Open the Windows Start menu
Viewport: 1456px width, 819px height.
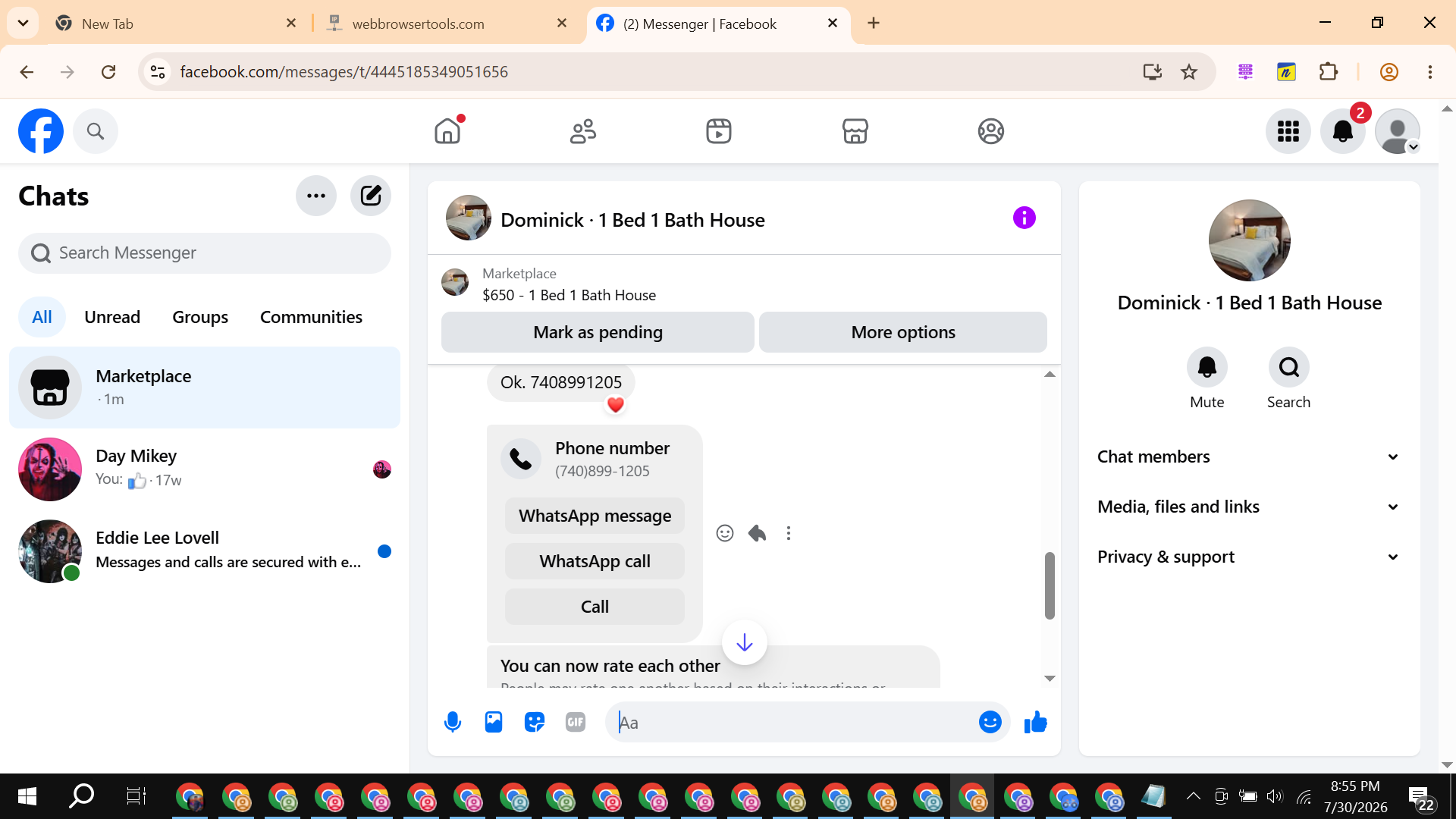click(27, 796)
